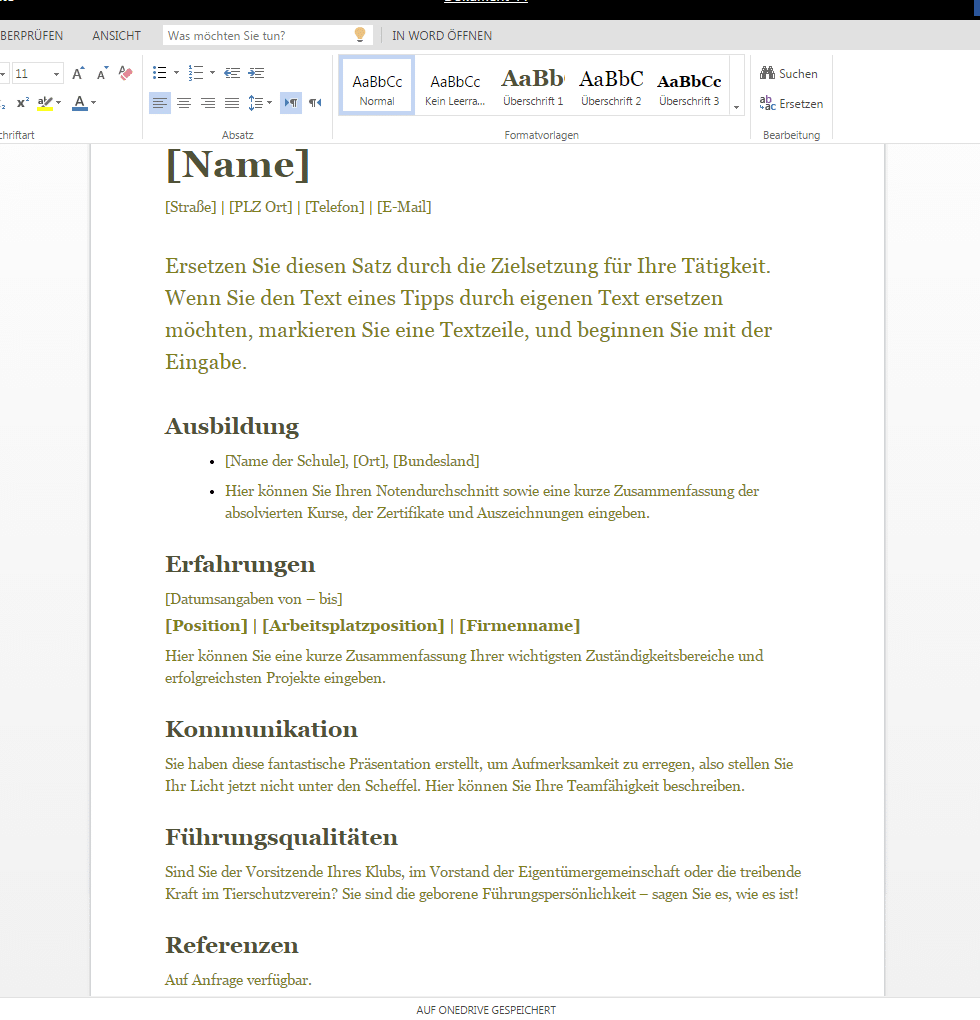Click the Referenzen heading
This screenshot has width=980, height=1020.
click(232, 946)
